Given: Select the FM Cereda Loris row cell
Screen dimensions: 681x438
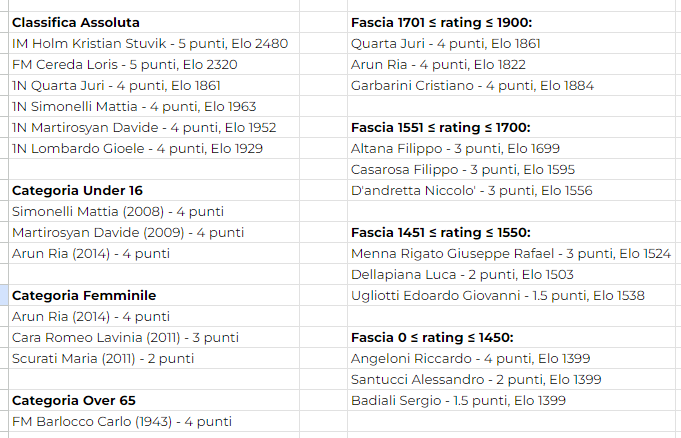Looking at the screenshot, I should [154, 64].
